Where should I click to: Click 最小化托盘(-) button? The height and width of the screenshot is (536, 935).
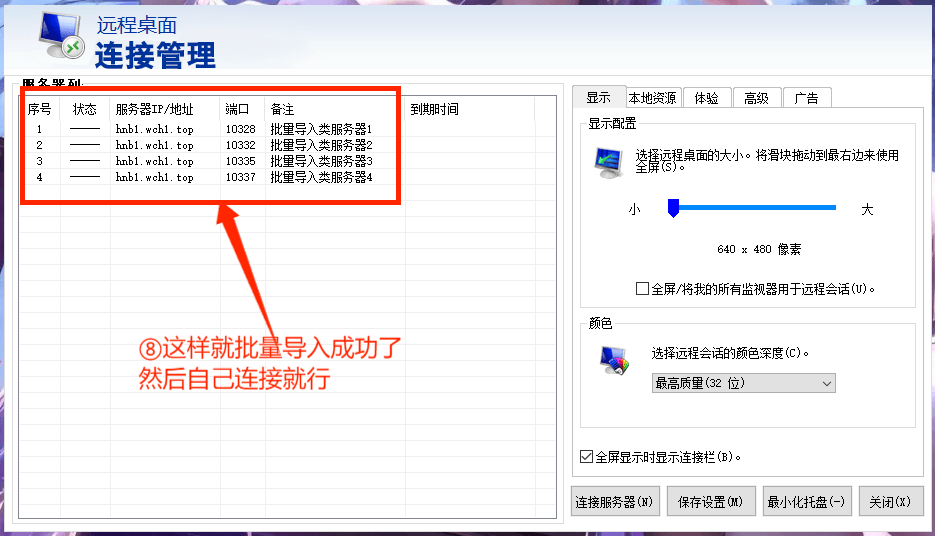pyautogui.click(x=806, y=502)
